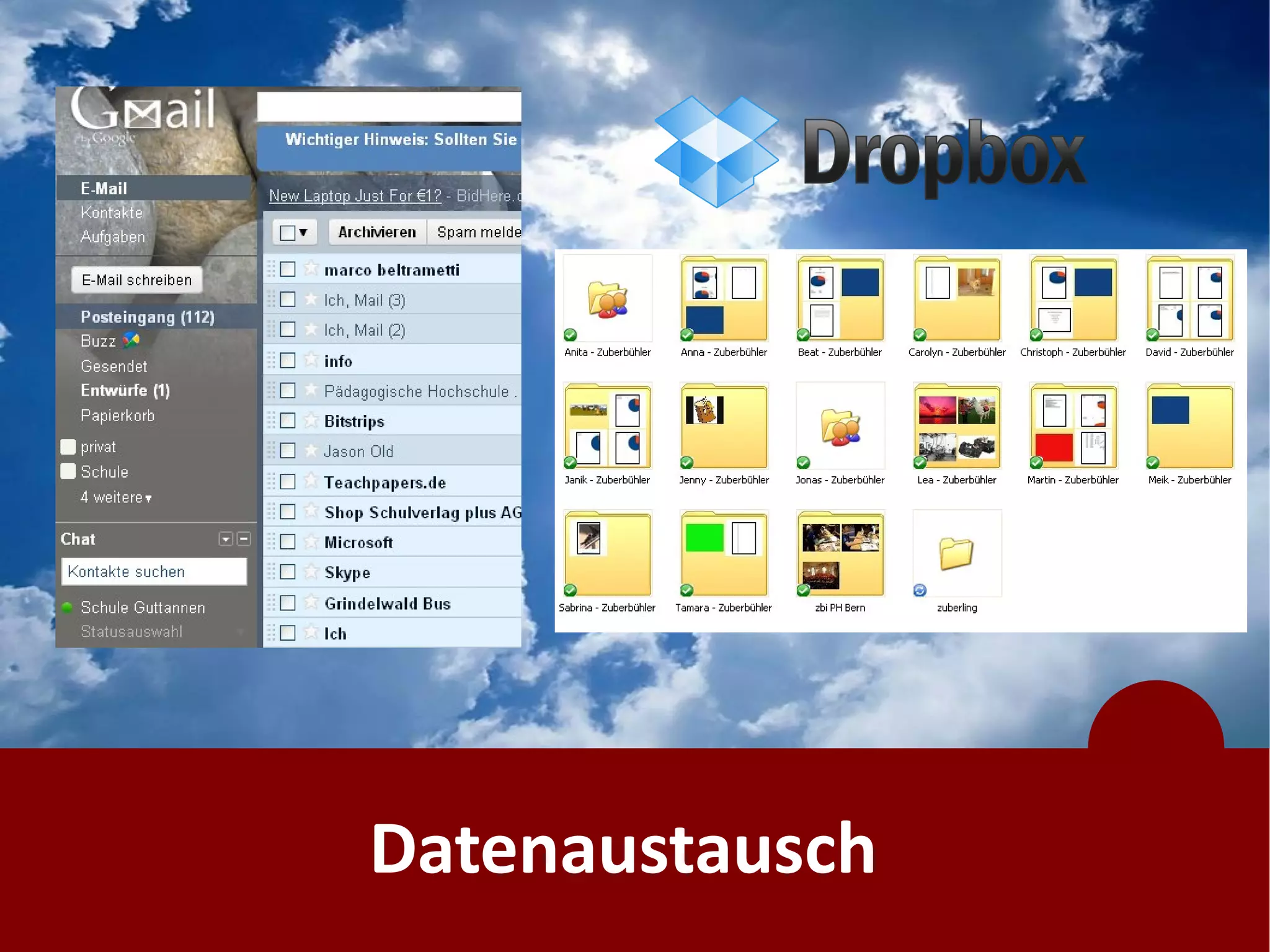Open the Grindelwald Bus email row
Screen dimensions: 1270x952
point(392,603)
